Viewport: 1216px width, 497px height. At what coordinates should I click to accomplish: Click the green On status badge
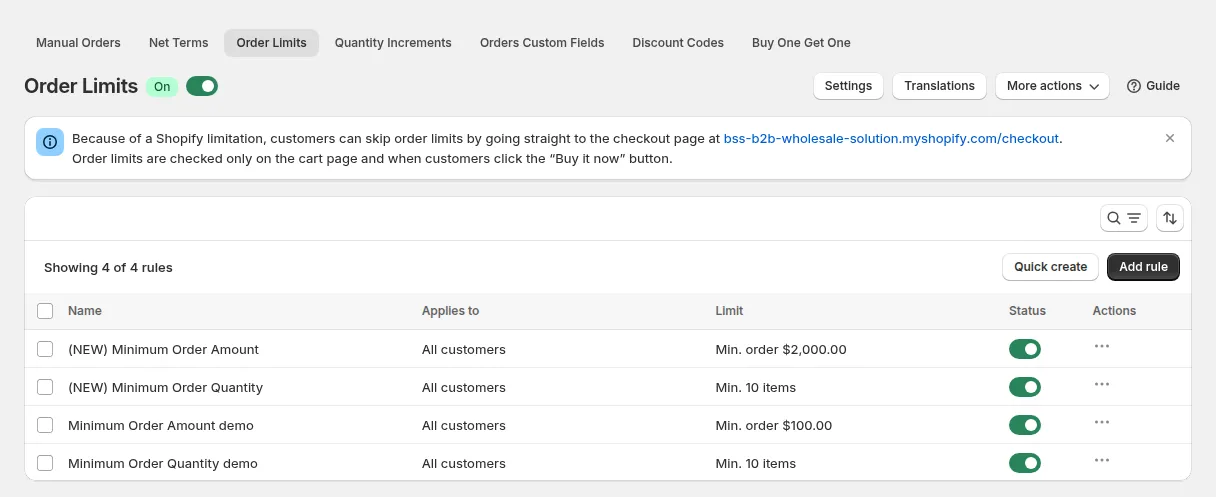pos(162,86)
